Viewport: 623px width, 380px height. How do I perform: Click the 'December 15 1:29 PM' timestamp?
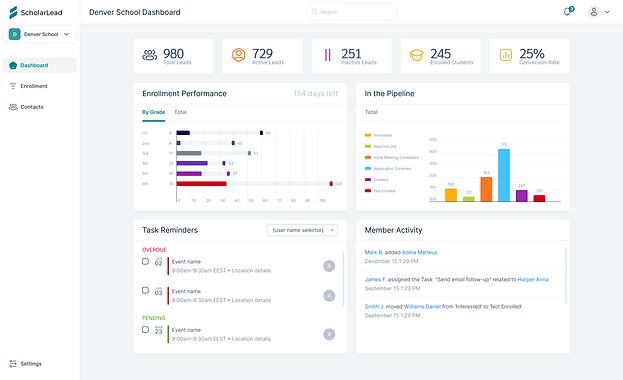point(391,261)
